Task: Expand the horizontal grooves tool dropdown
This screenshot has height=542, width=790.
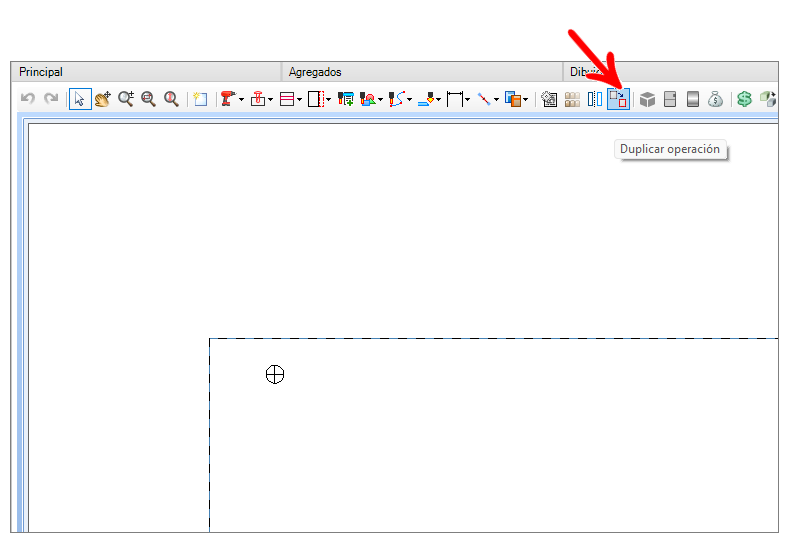Action: (299, 100)
